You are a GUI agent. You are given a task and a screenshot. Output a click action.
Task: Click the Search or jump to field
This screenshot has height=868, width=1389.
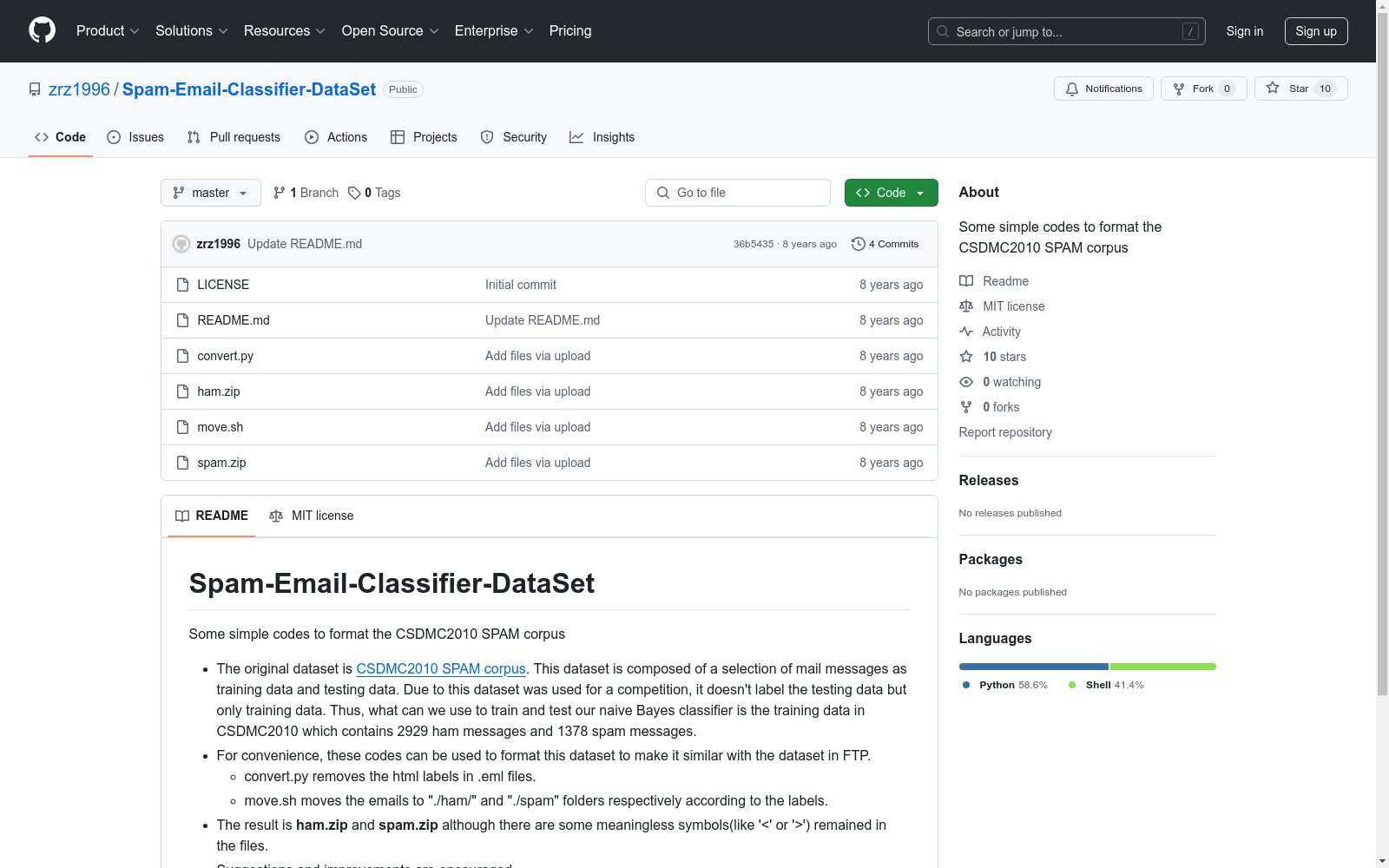1067,31
